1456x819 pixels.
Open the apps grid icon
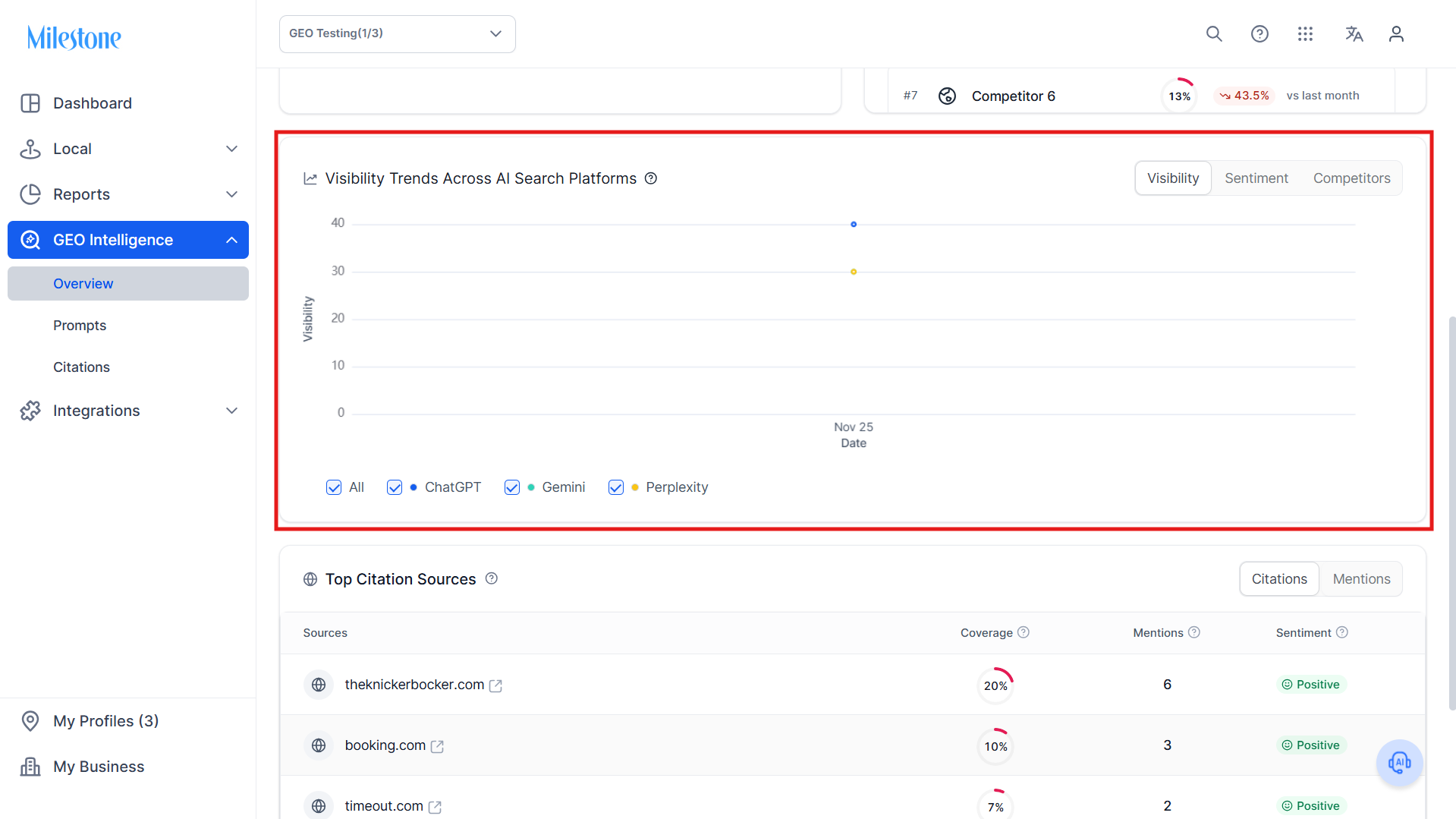point(1305,34)
